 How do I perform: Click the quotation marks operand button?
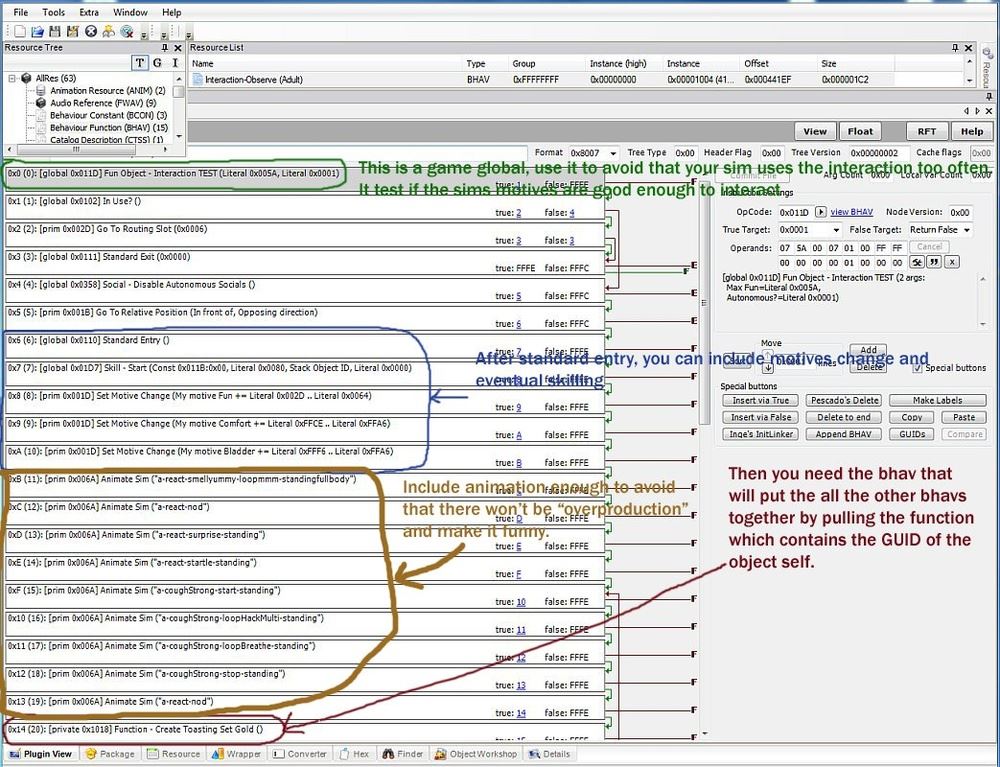click(x=934, y=262)
